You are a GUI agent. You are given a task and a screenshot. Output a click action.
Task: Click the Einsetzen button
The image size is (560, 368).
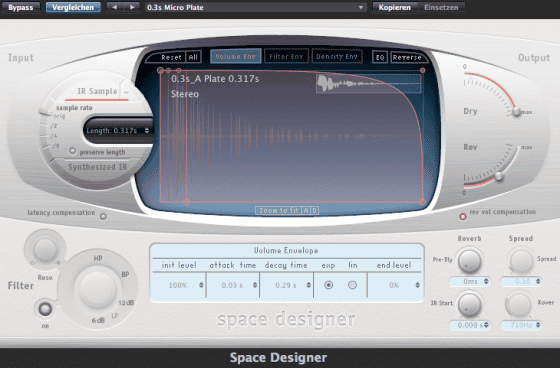[441, 8]
